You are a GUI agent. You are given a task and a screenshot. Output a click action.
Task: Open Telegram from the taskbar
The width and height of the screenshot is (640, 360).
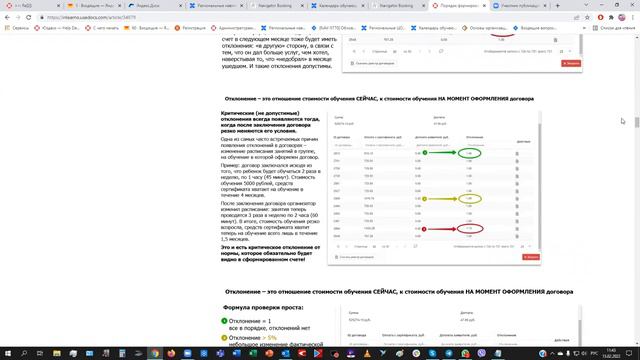449,353
